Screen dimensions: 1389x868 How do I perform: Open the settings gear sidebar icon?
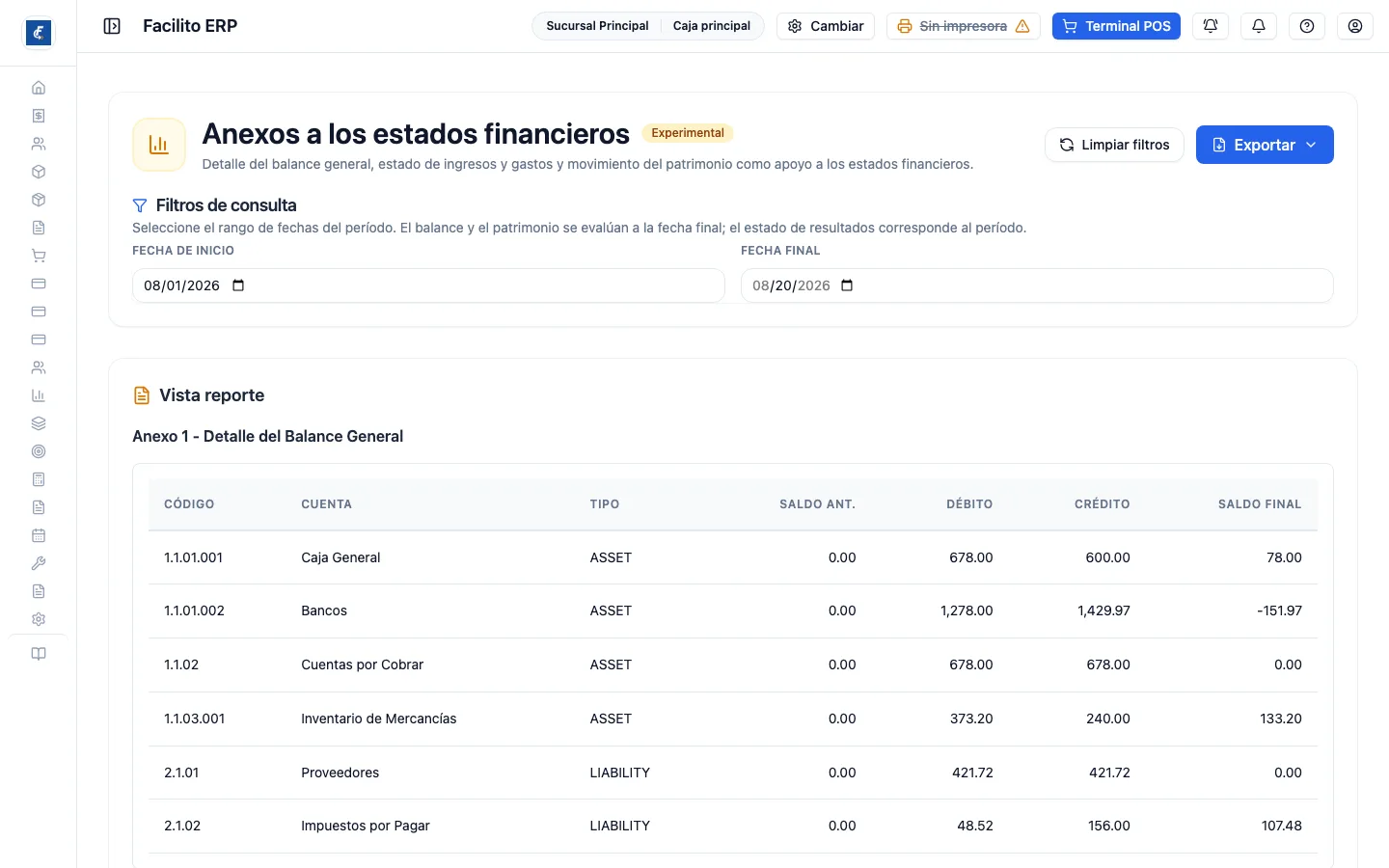pyautogui.click(x=39, y=619)
